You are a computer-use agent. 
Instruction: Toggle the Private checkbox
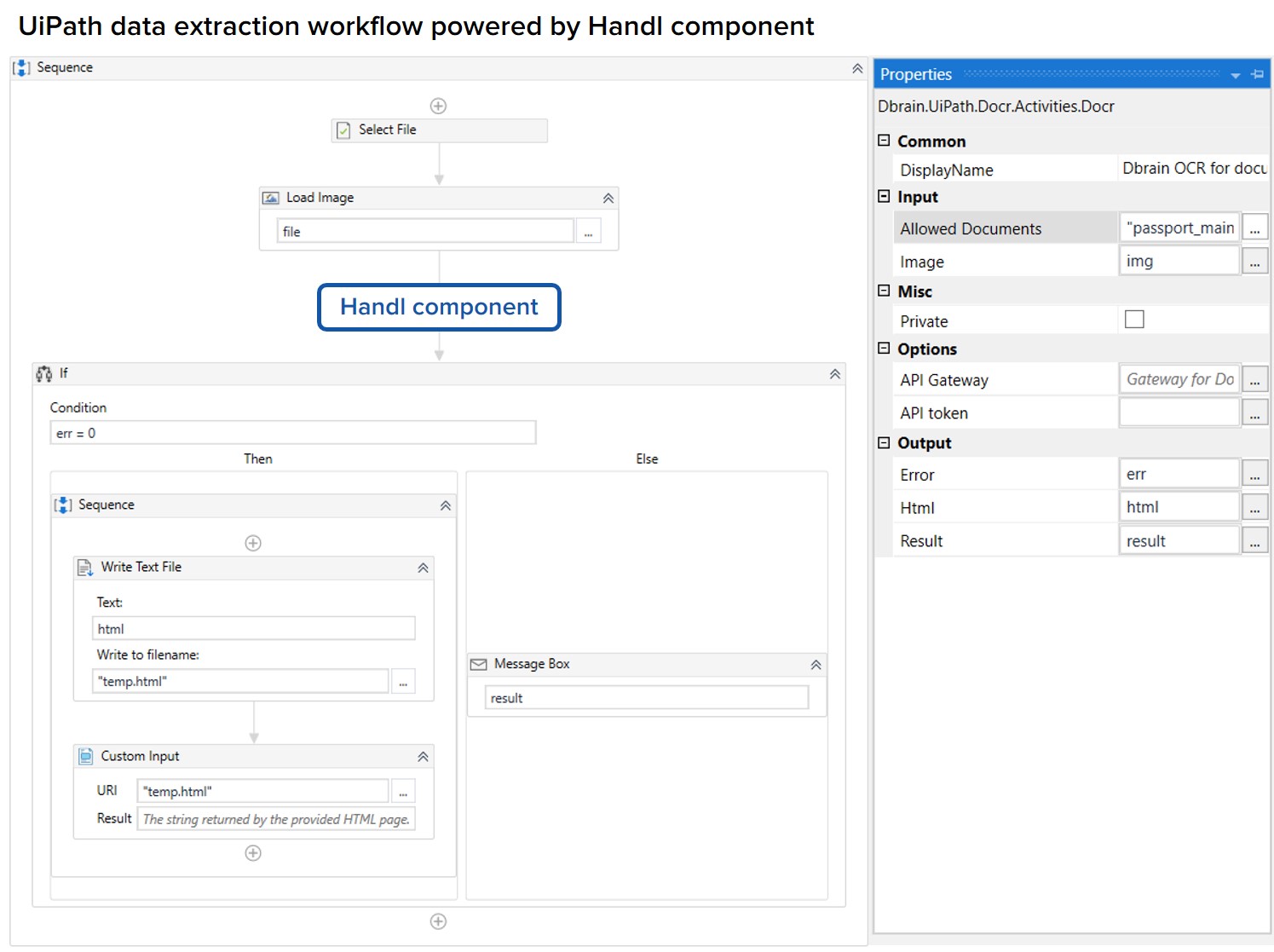(1134, 320)
